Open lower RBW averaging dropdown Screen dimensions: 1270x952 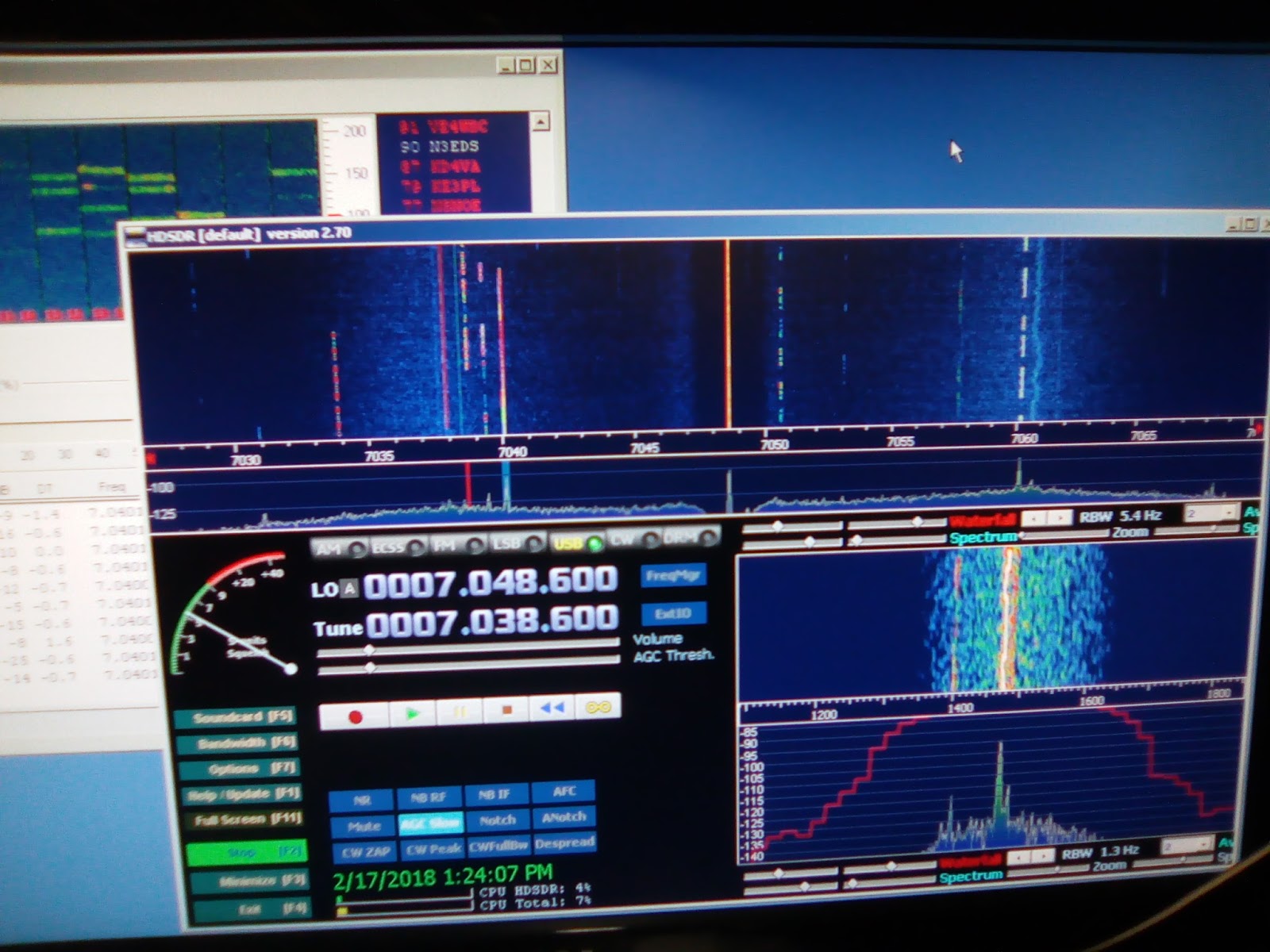click(1203, 846)
